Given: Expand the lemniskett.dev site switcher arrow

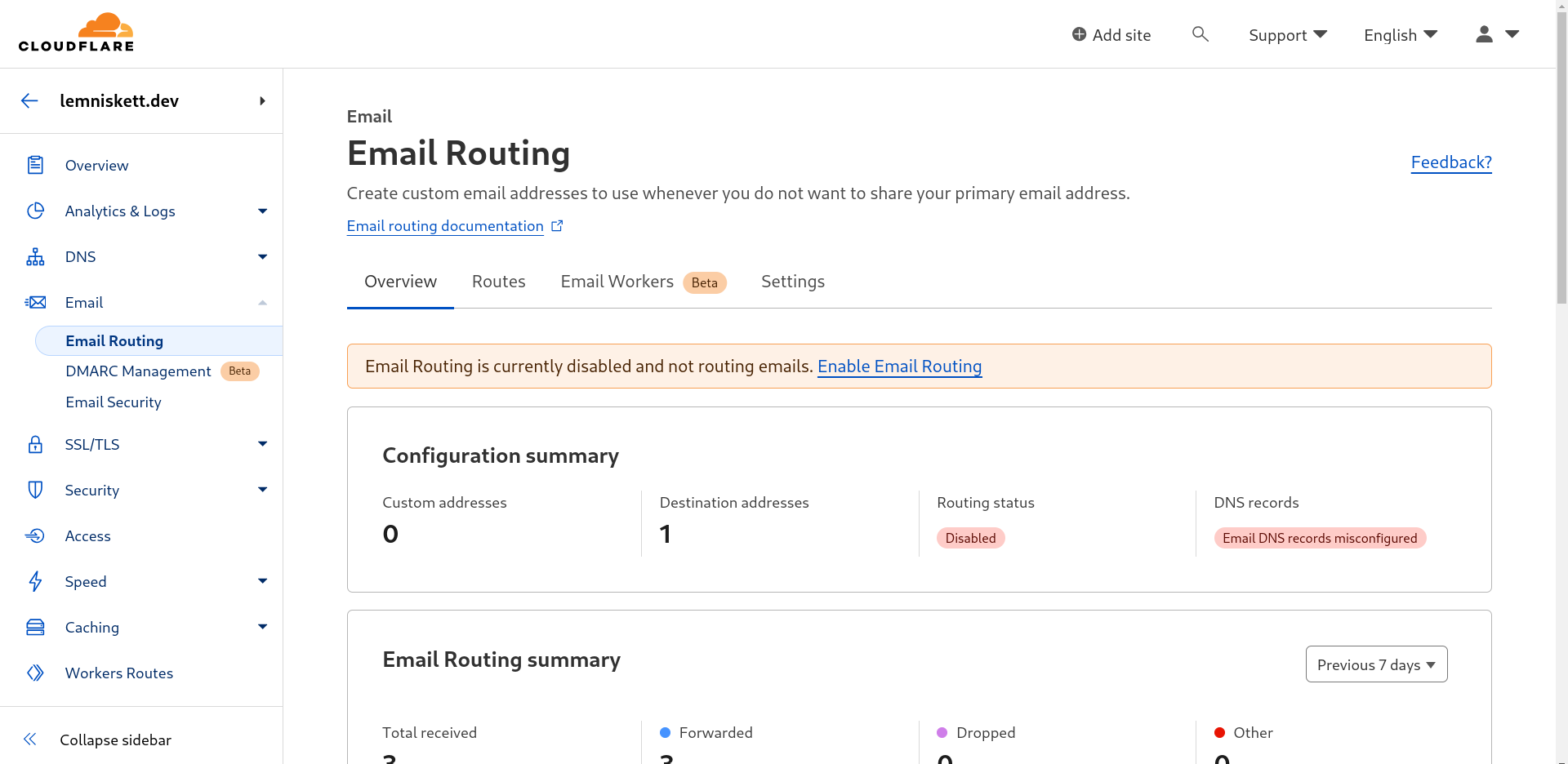Looking at the screenshot, I should coord(262,101).
